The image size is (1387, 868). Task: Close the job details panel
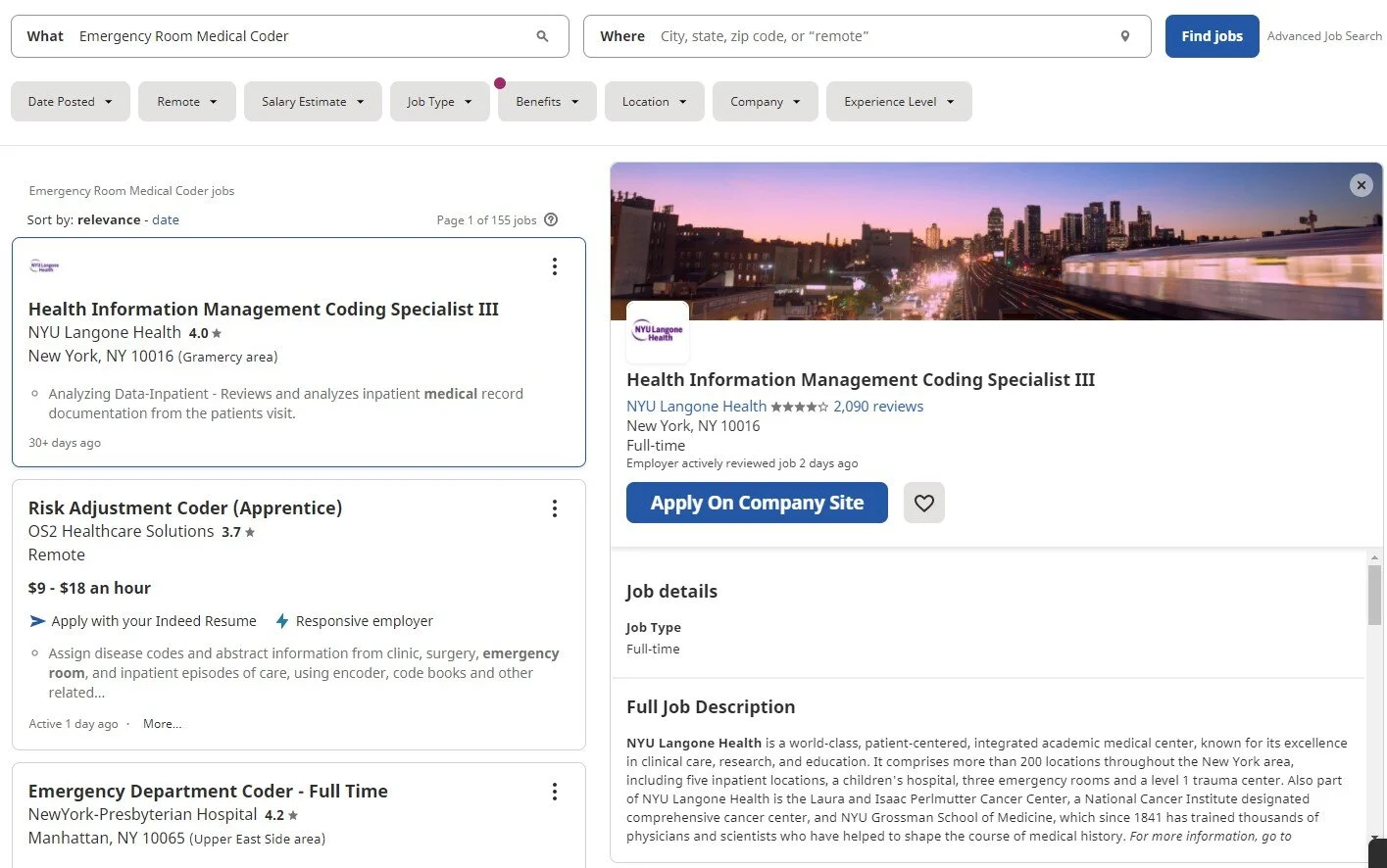(1361, 185)
